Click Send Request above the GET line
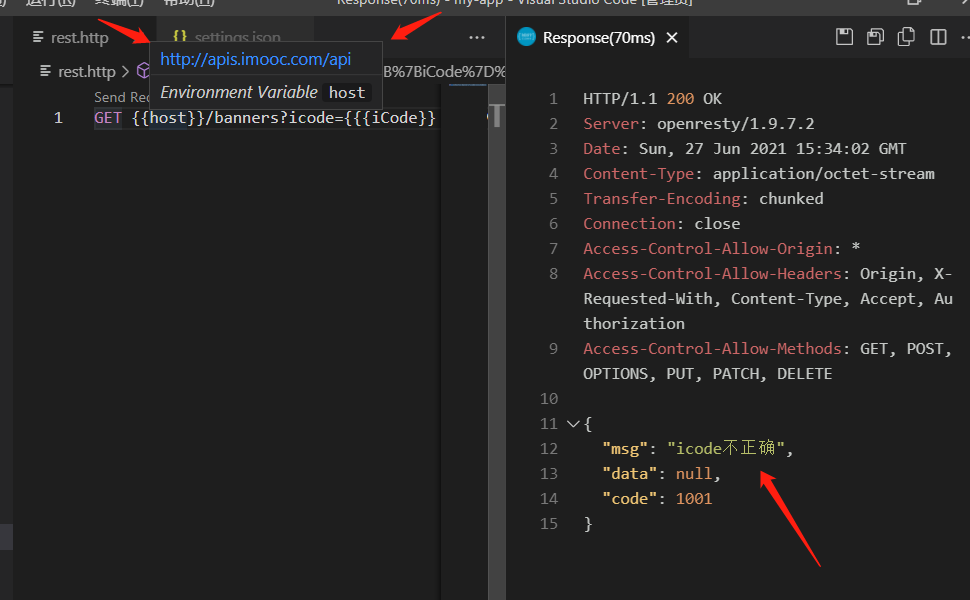Viewport: 970px width, 600px height. coord(122,97)
